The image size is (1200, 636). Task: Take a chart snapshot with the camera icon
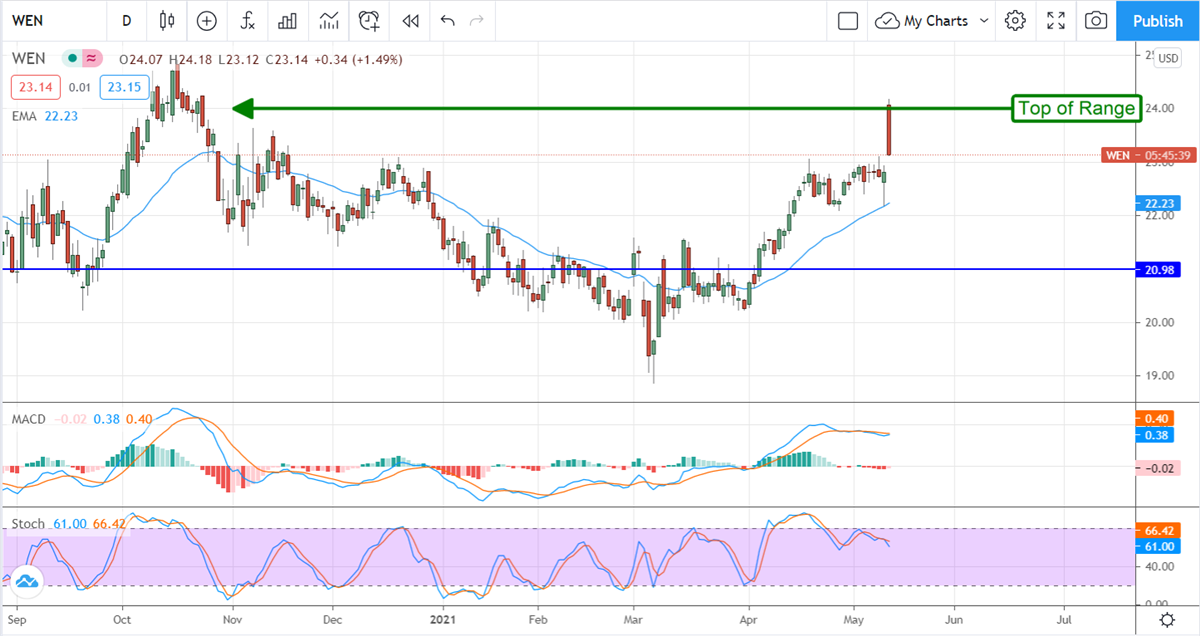pyautogui.click(x=1096, y=20)
